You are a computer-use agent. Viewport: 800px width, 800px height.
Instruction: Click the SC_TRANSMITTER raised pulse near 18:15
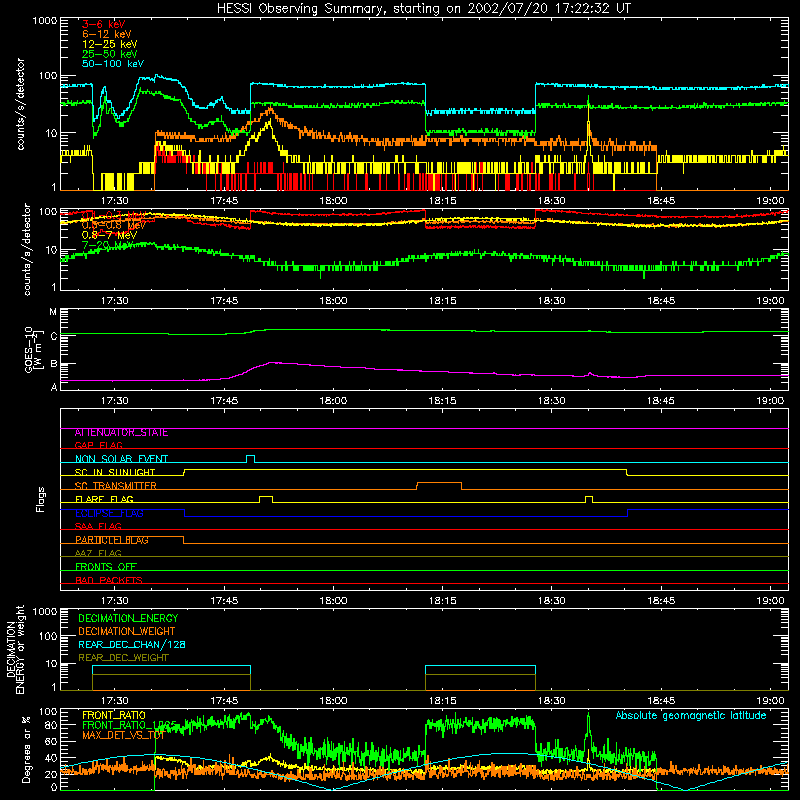(439, 486)
